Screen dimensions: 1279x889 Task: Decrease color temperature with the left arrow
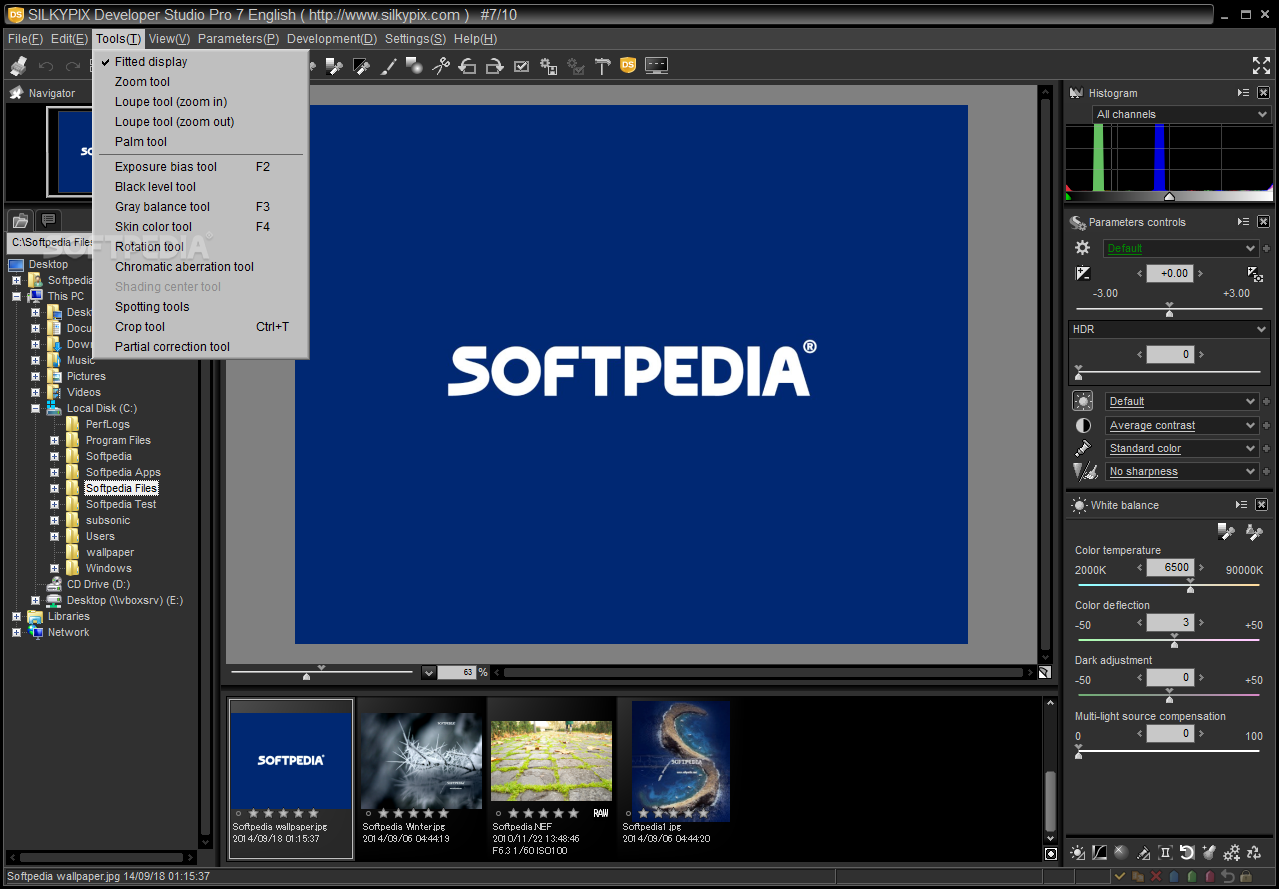1139,567
